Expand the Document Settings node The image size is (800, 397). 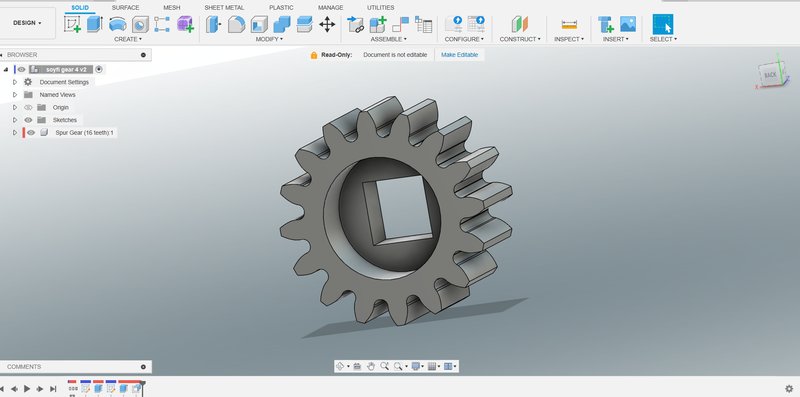(15, 82)
